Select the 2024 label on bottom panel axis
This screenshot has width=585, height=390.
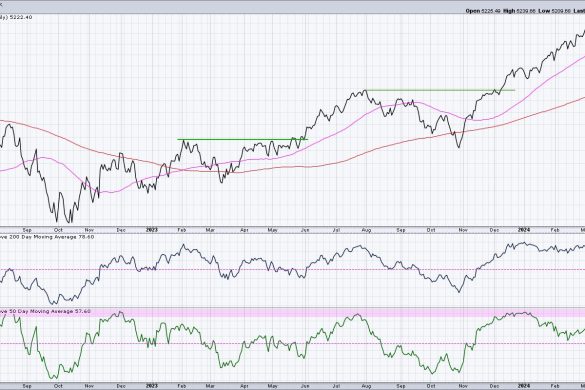(x=523, y=386)
